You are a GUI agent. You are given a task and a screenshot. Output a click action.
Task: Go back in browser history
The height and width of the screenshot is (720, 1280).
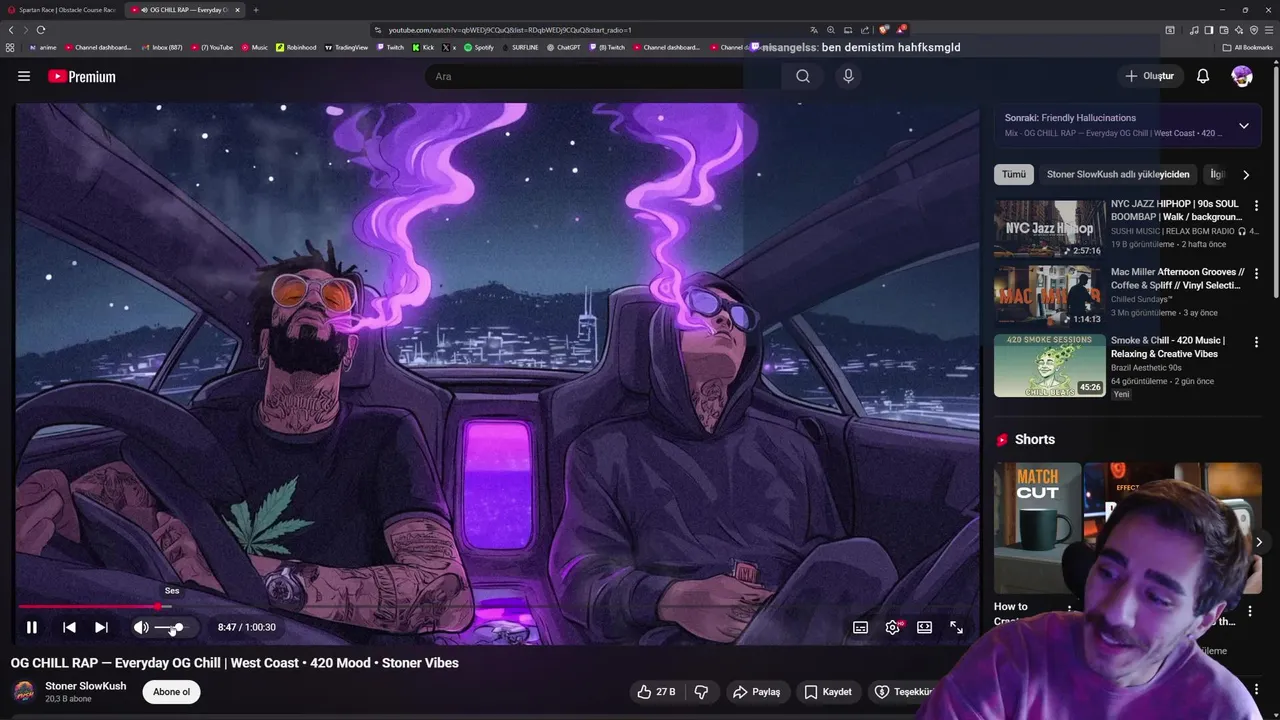point(11,30)
